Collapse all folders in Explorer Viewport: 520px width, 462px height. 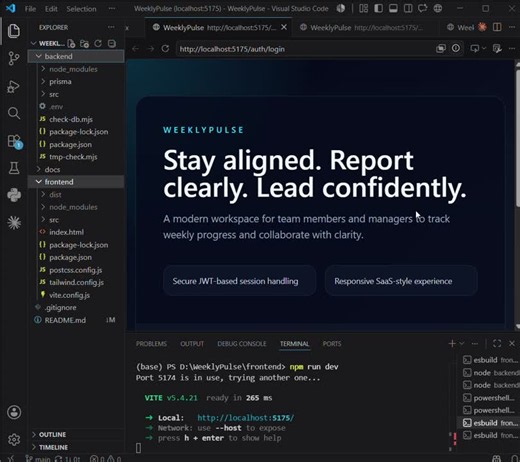[x=112, y=43]
